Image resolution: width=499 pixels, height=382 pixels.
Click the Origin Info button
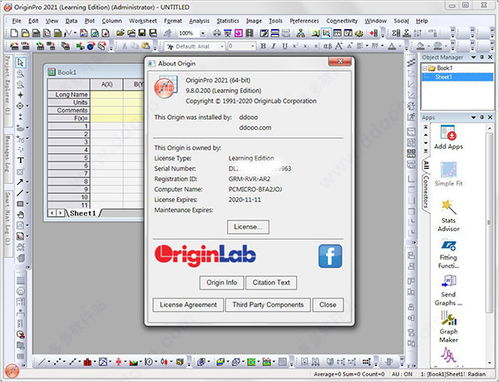222,283
